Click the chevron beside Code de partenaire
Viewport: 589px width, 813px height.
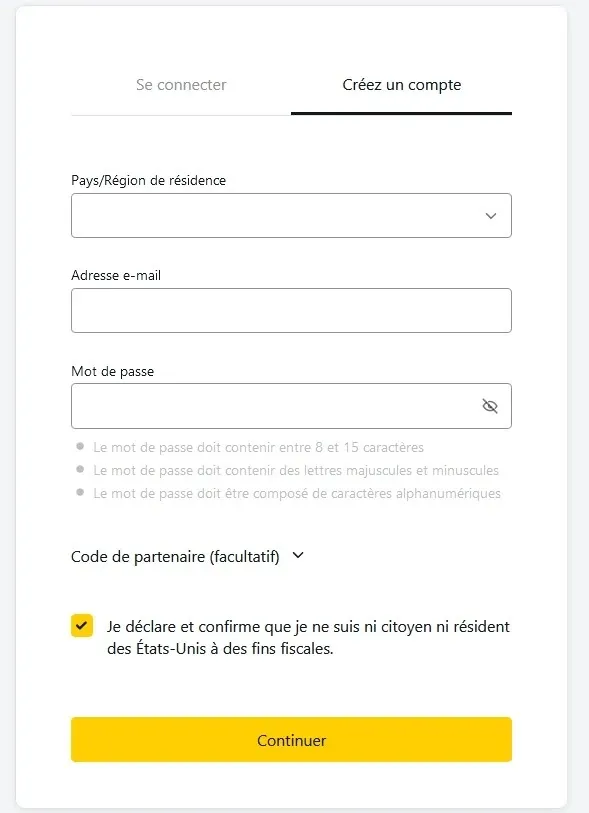pyautogui.click(x=297, y=556)
